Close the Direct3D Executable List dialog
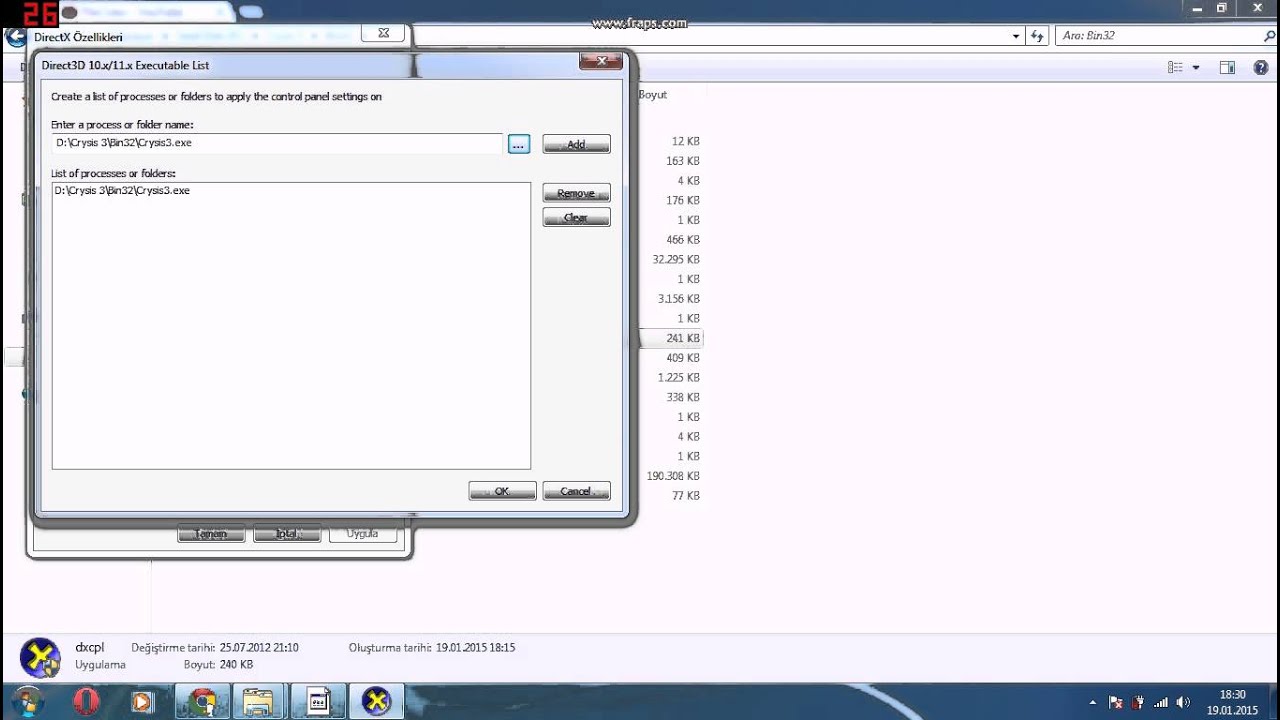The height and width of the screenshot is (720, 1280). click(602, 62)
